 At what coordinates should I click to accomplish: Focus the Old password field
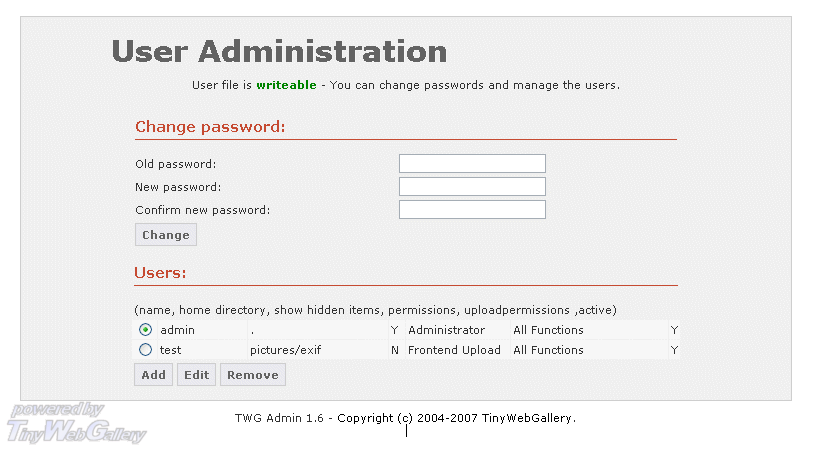472,163
